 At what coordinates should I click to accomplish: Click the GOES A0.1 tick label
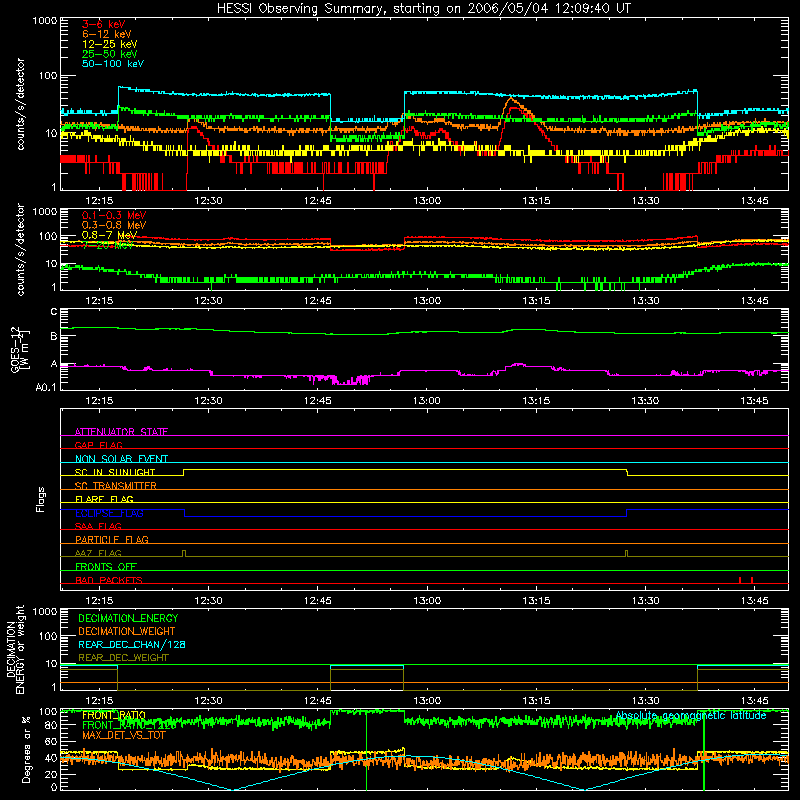click(46, 388)
